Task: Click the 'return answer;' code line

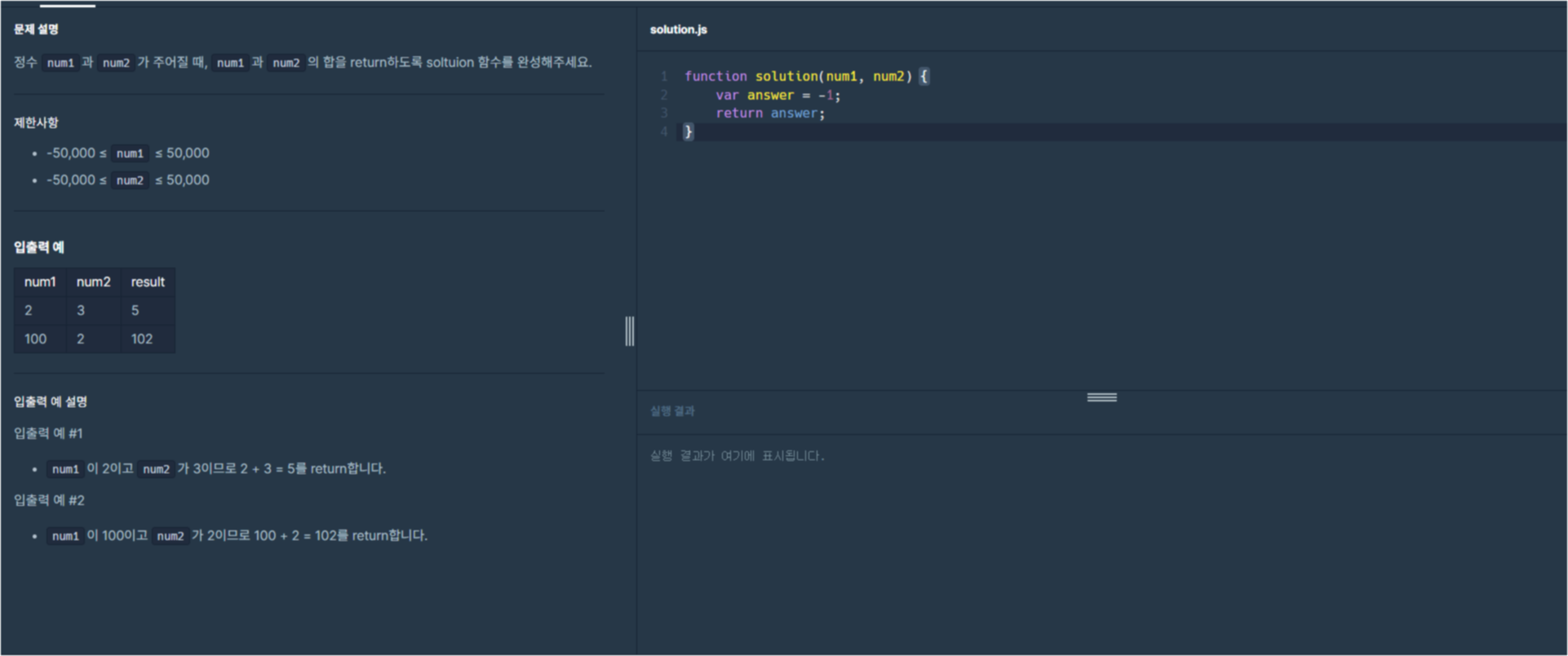Action: pos(770,113)
